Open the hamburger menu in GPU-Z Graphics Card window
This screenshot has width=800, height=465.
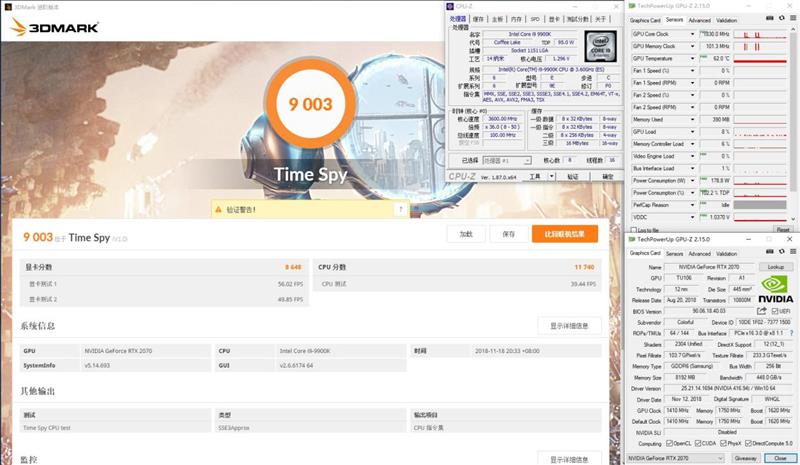click(793, 251)
